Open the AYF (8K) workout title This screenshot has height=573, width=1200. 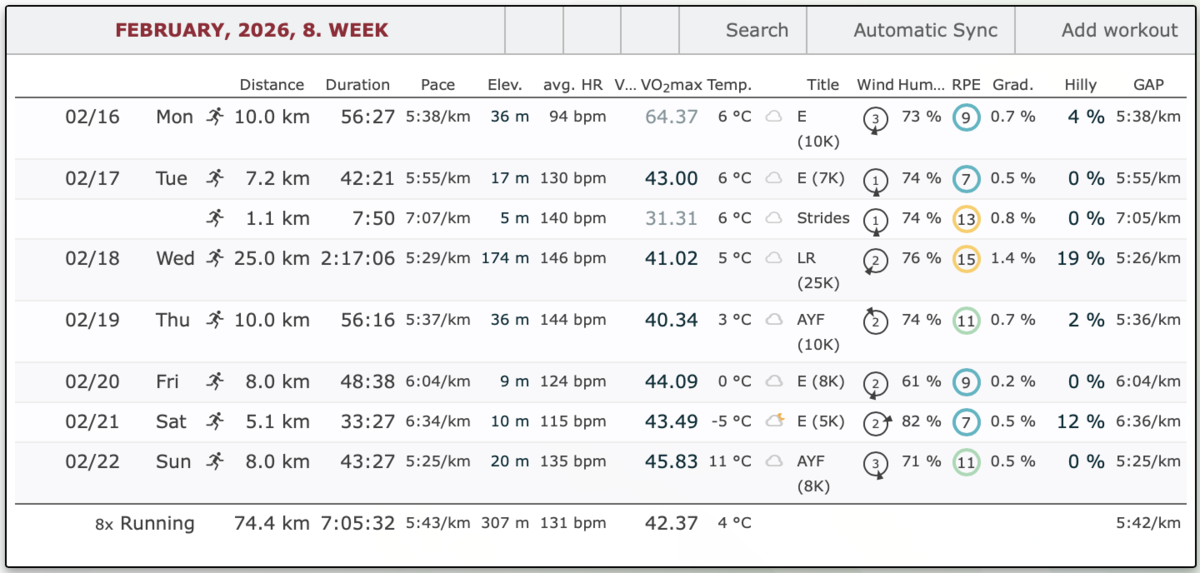pyautogui.click(x=815, y=473)
